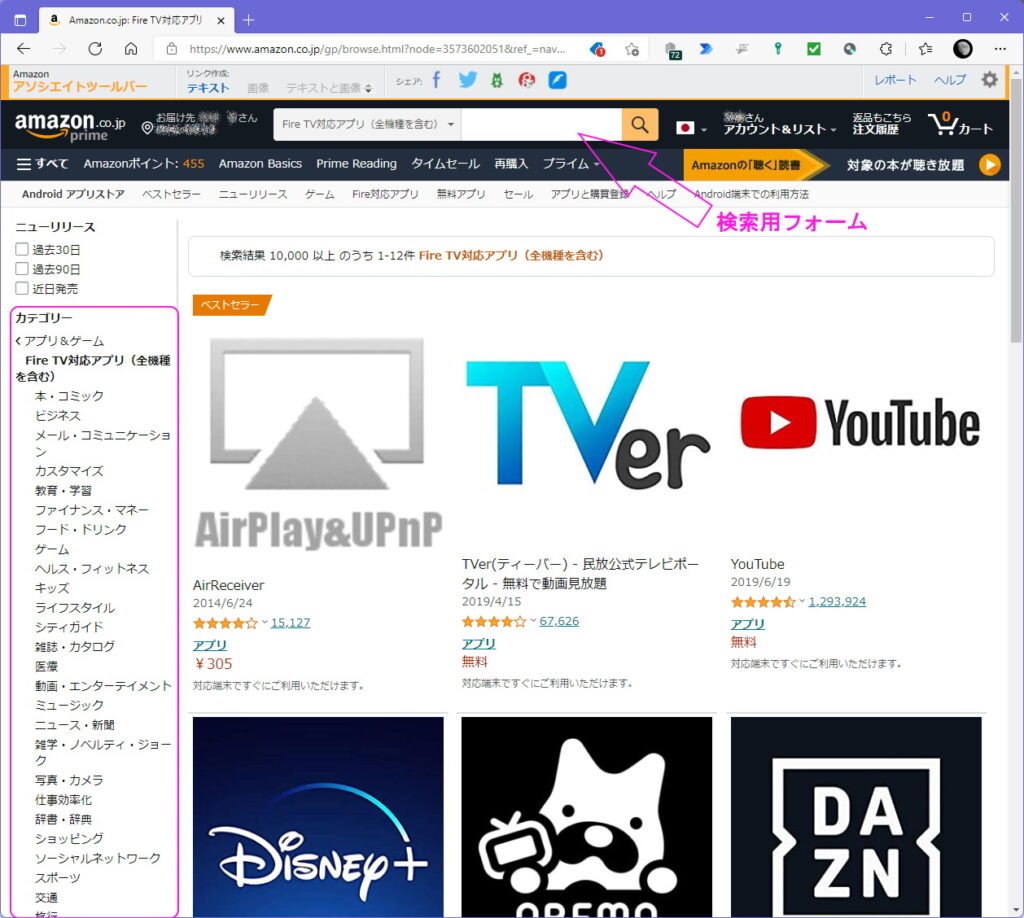
Task: Share via red round icon in toolbar
Action: tap(526, 80)
